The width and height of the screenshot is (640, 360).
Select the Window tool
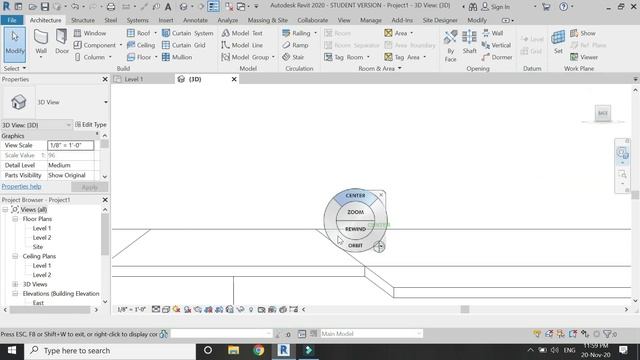(90, 33)
